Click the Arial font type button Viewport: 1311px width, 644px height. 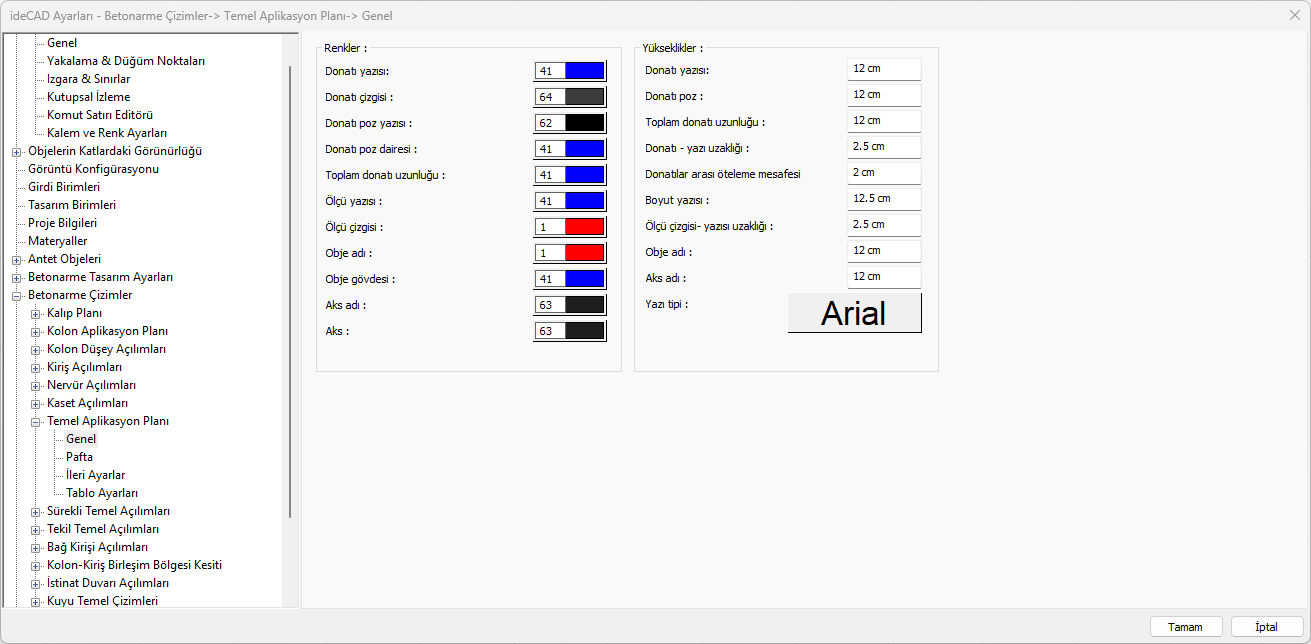[x=855, y=313]
